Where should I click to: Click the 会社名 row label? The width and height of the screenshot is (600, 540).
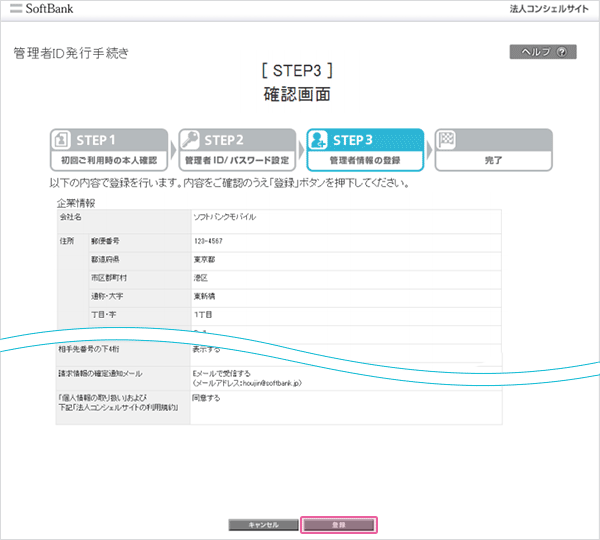click(x=70, y=217)
